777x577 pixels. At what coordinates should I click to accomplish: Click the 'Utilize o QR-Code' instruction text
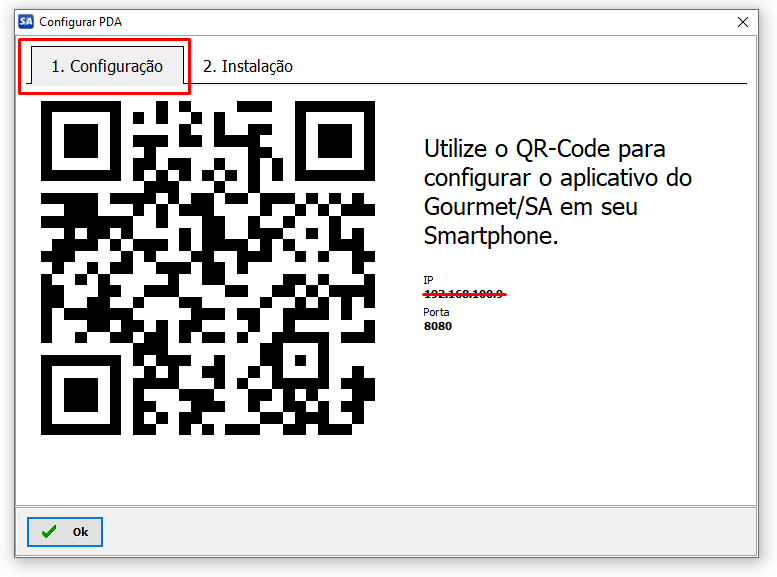[557, 192]
